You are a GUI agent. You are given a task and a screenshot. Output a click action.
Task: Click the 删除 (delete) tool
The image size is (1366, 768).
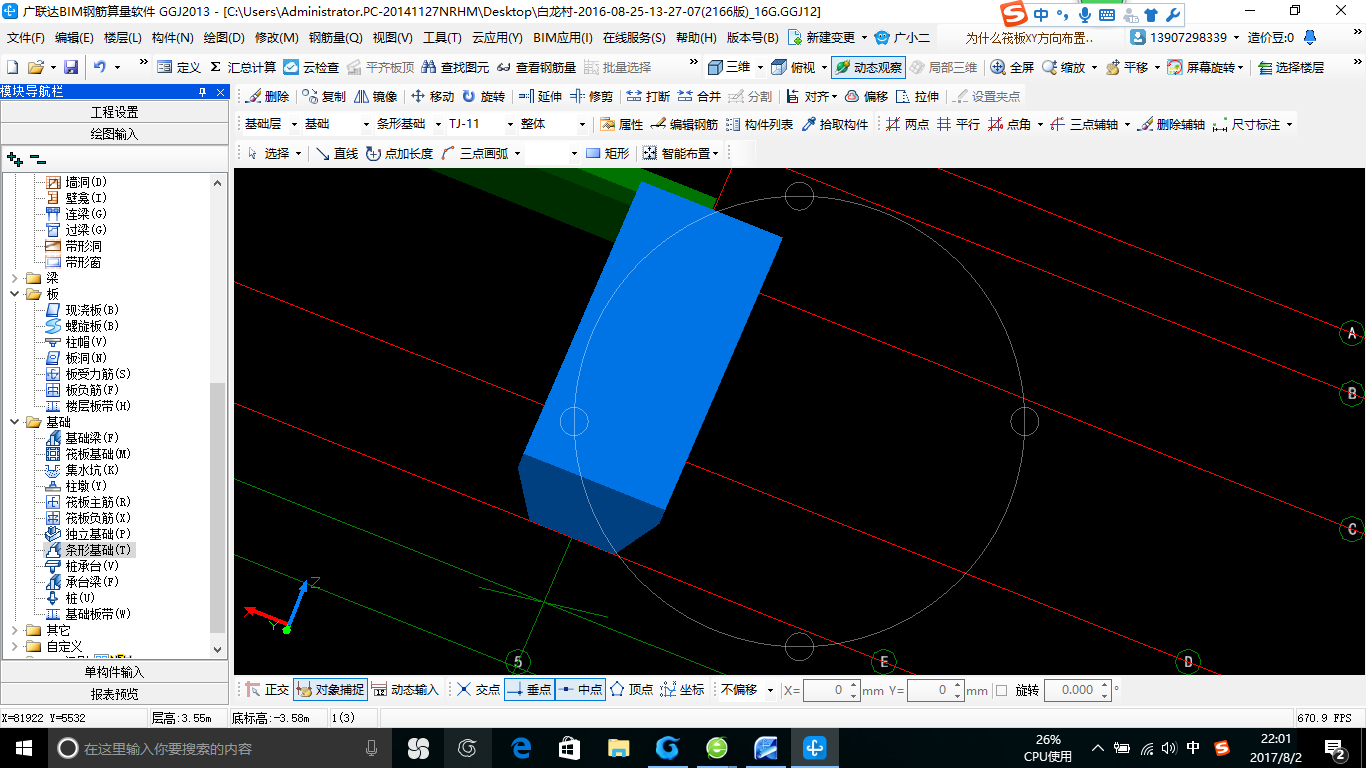click(267, 97)
